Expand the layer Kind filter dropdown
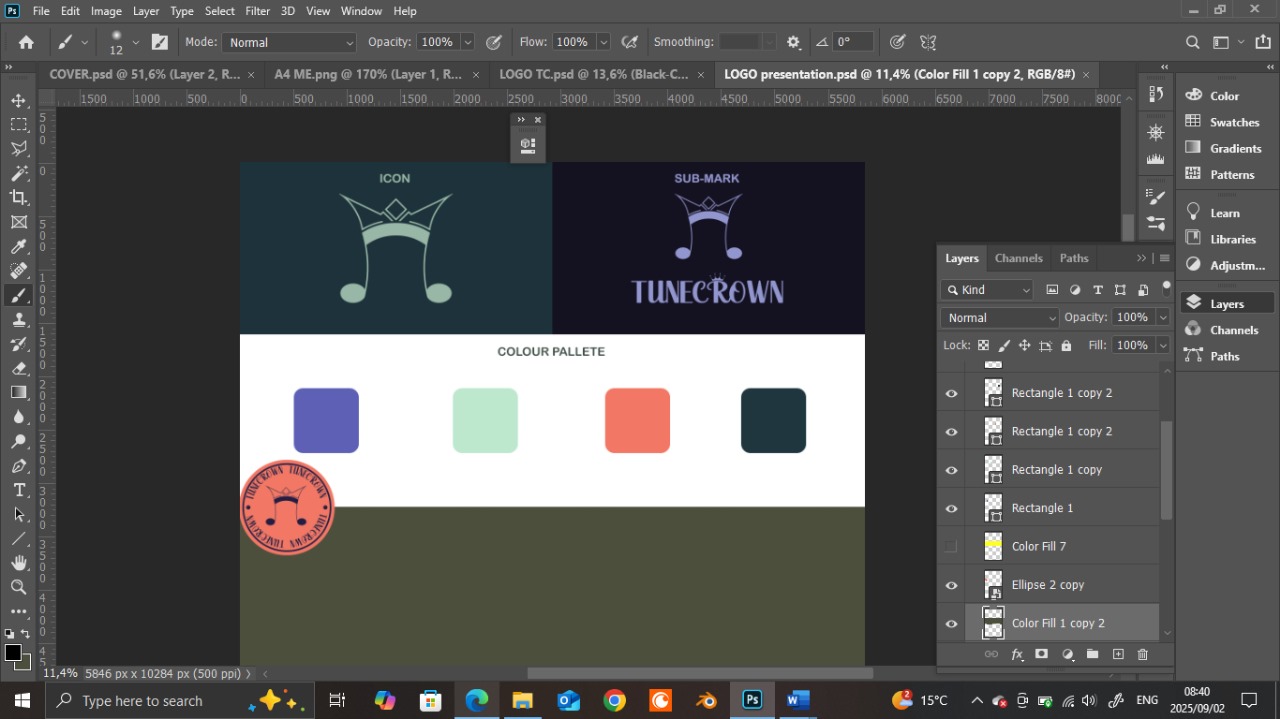 point(987,290)
